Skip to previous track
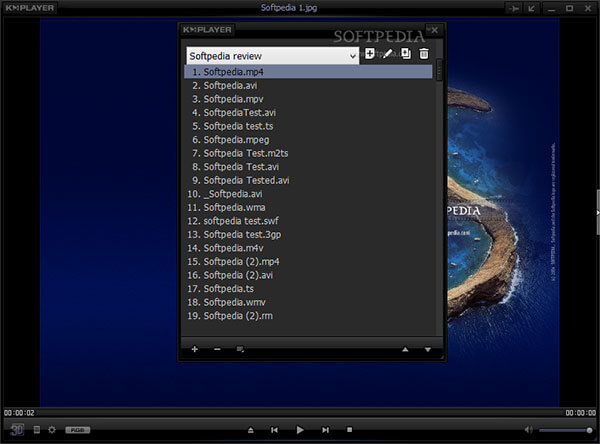The width and height of the screenshot is (600, 444). click(274, 430)
